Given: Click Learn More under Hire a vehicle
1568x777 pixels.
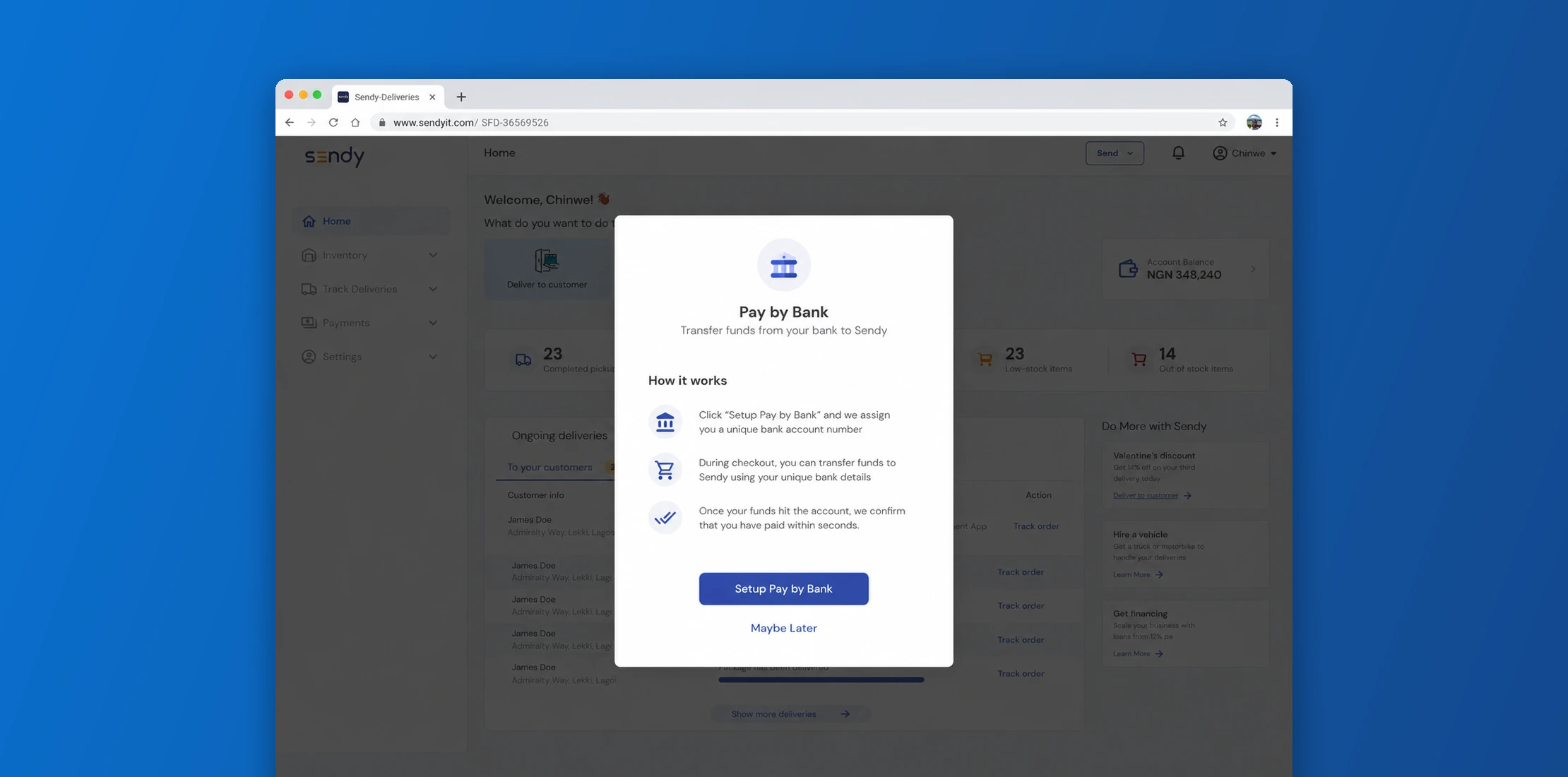Looking at the screenshot, I should [x=1138, y=574].
